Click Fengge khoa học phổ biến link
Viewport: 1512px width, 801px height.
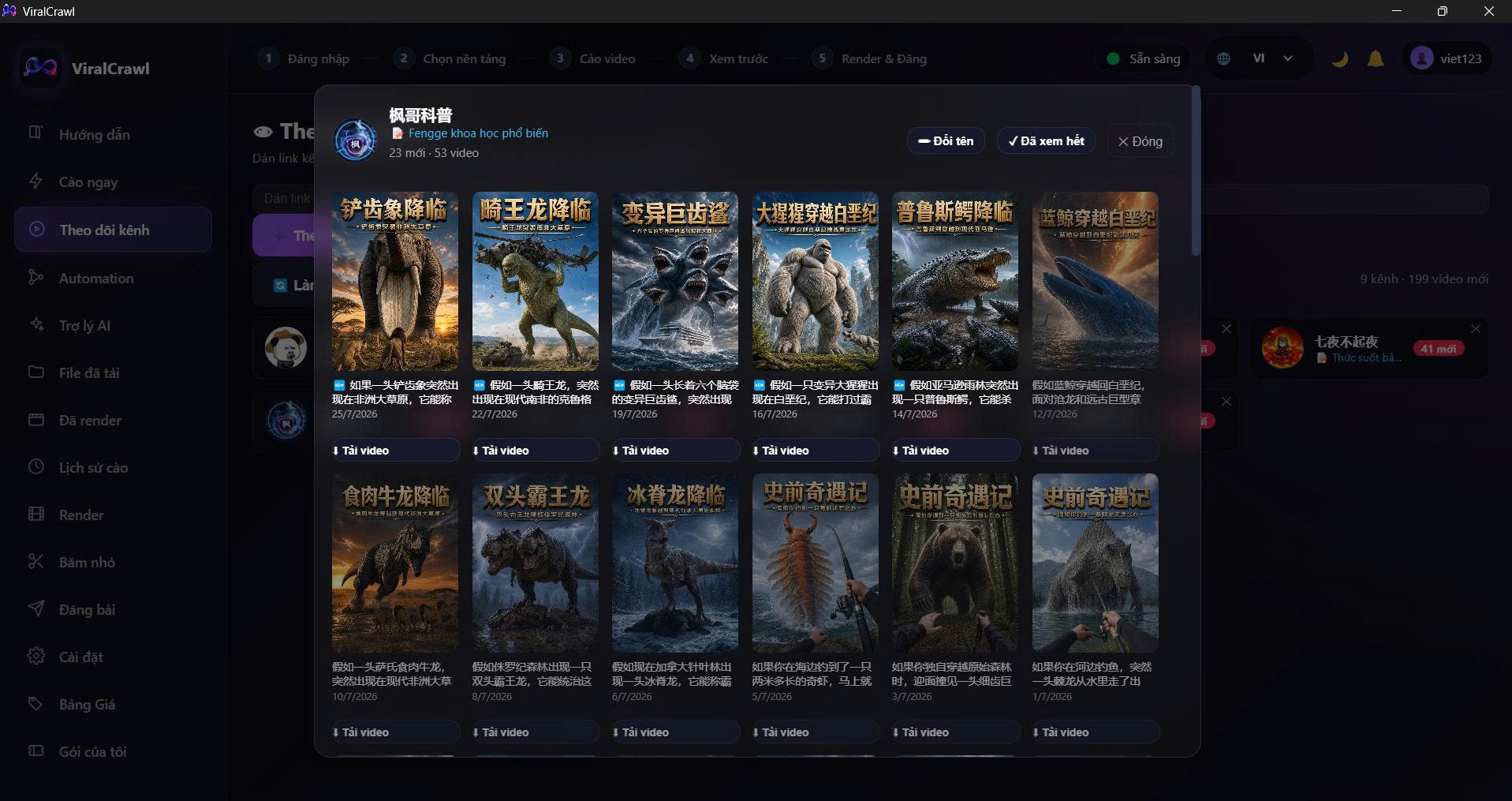coord(478,133)
